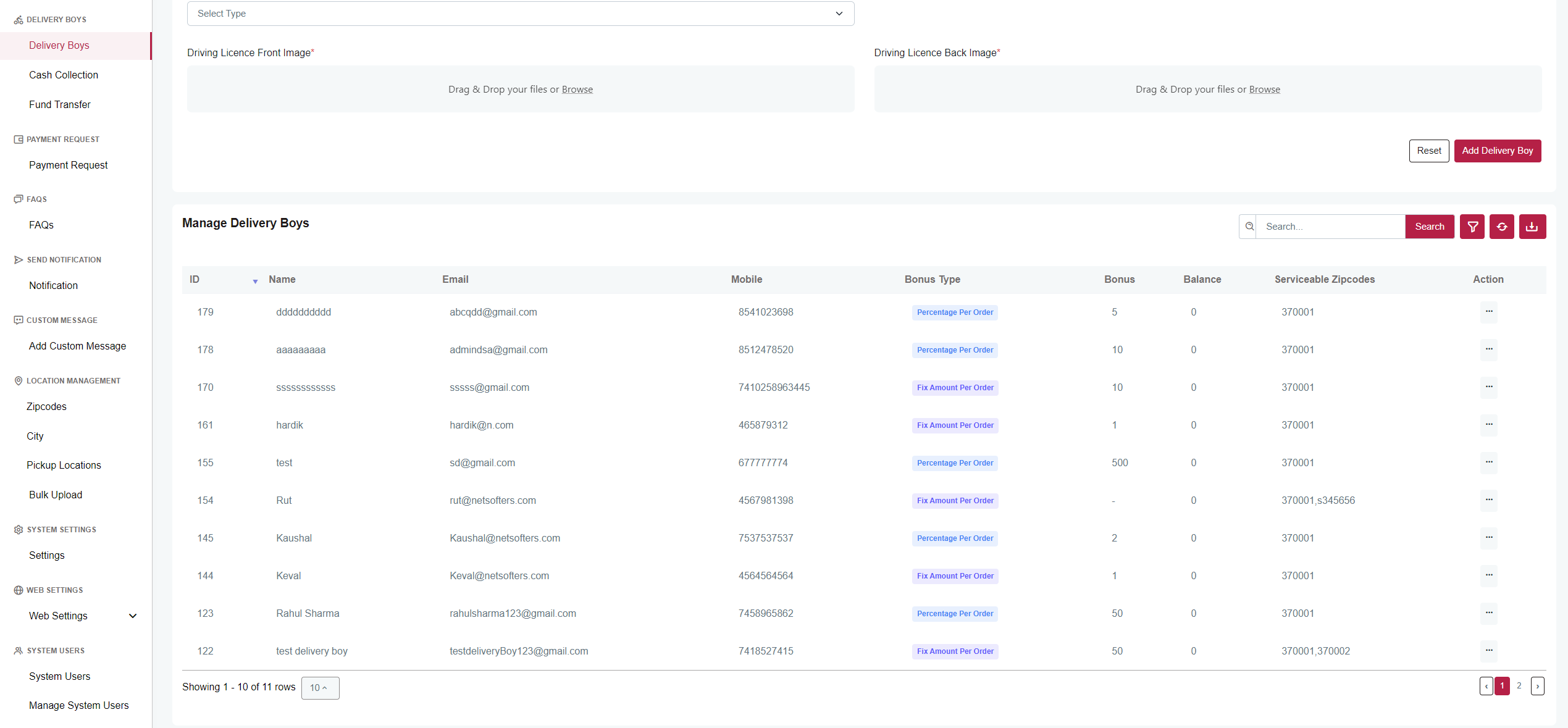Click next page arrow in pagination
This screenshot has width=1568, height=728.
point(1538,686)
